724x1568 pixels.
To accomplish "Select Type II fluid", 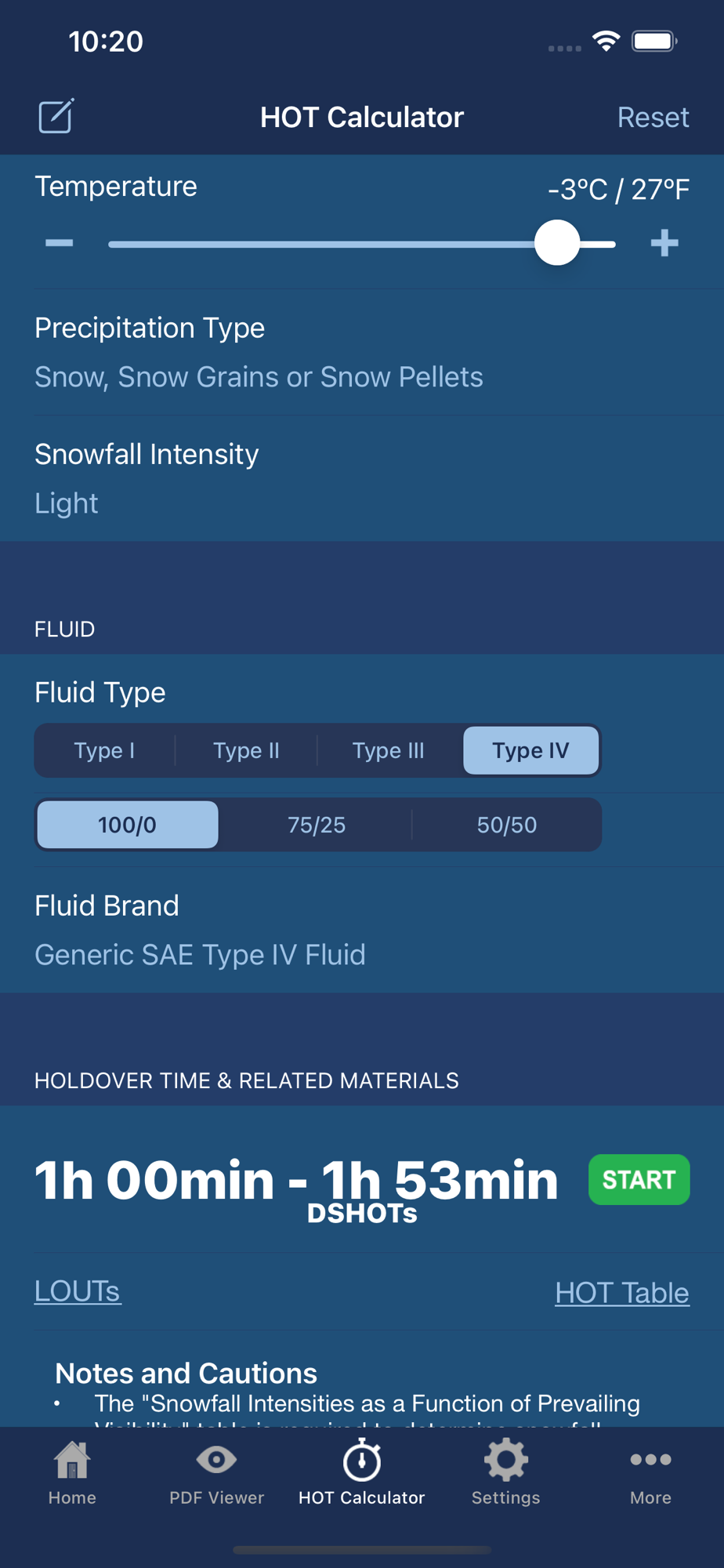I will pyautogui.click(x=246, y=750).
